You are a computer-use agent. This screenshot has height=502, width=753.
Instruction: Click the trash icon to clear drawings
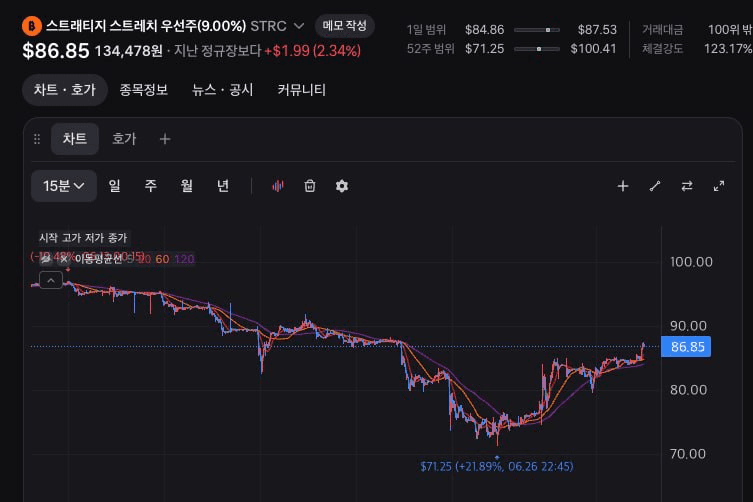pyautogui.click(x=310, y=186)
